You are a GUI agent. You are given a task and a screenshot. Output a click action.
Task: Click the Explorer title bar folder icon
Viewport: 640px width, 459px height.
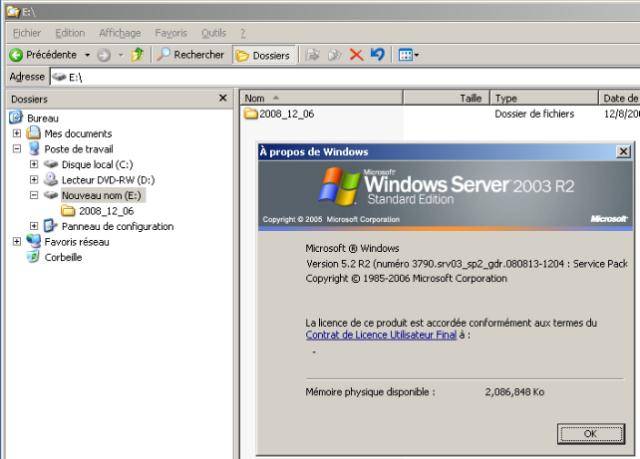coord(13,10)
